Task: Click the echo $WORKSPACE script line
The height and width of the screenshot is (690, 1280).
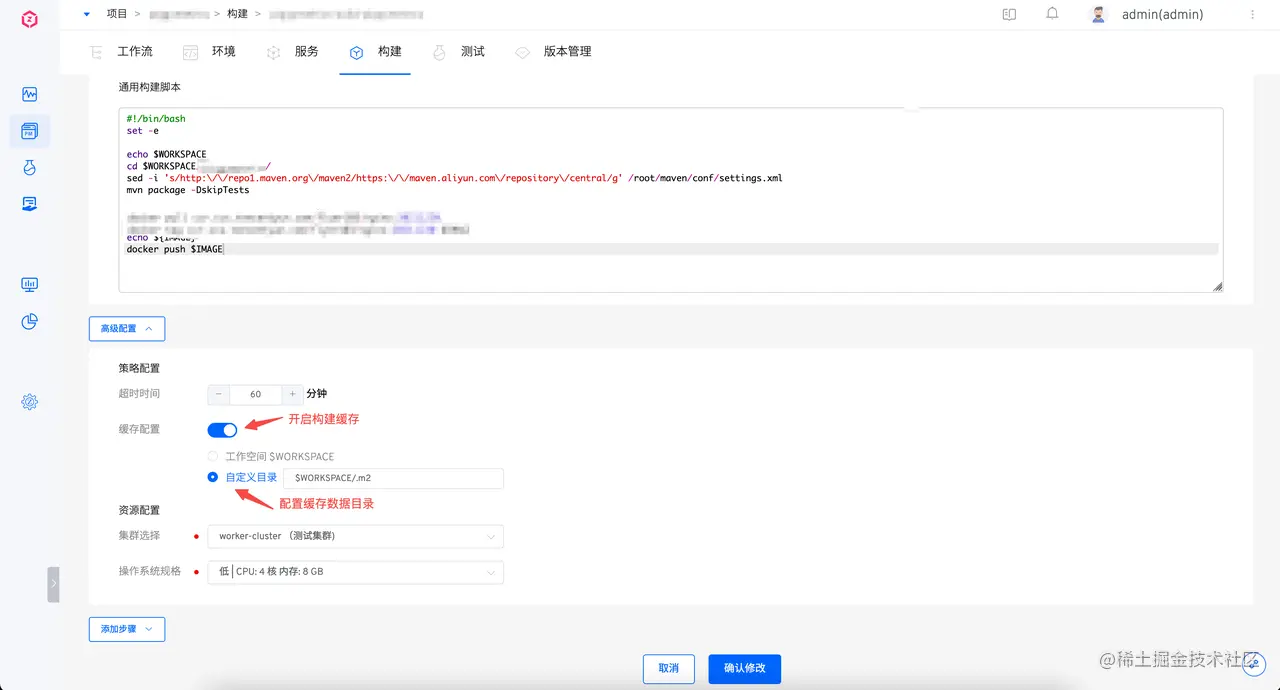Action: click(166, 154)
